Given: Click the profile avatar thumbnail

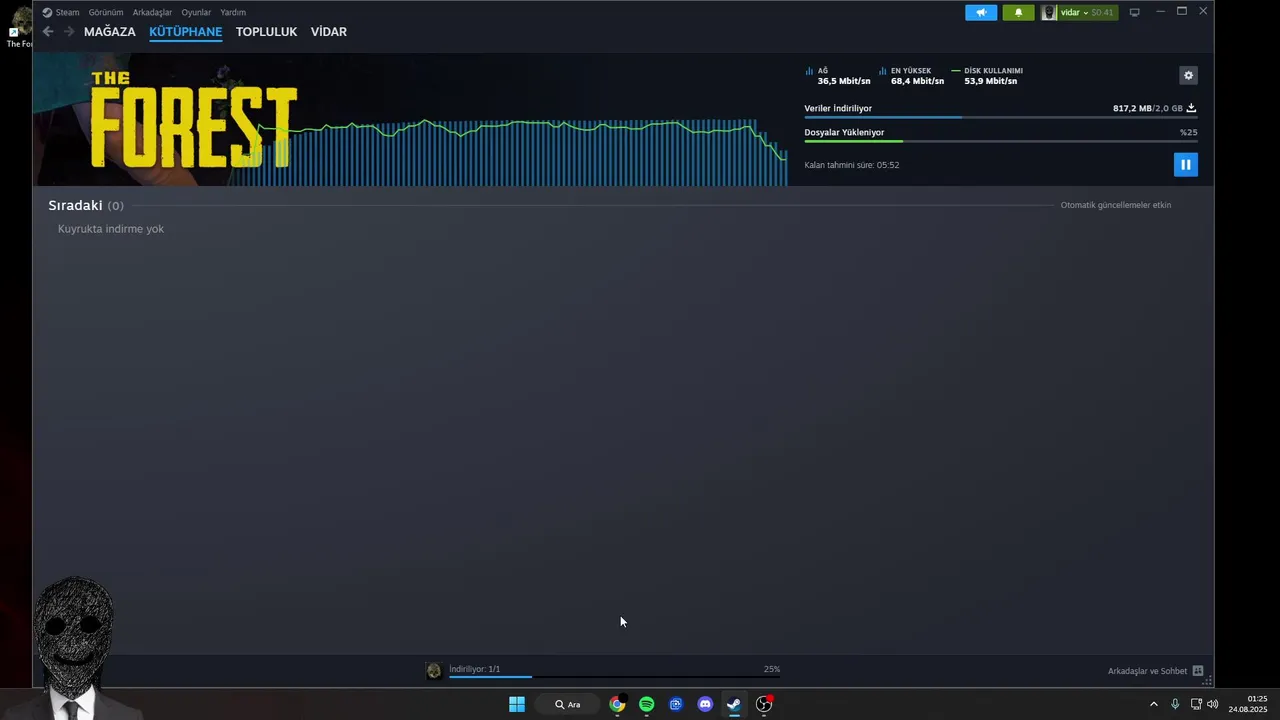Looking at the screenshot, I should [1048, 12].
